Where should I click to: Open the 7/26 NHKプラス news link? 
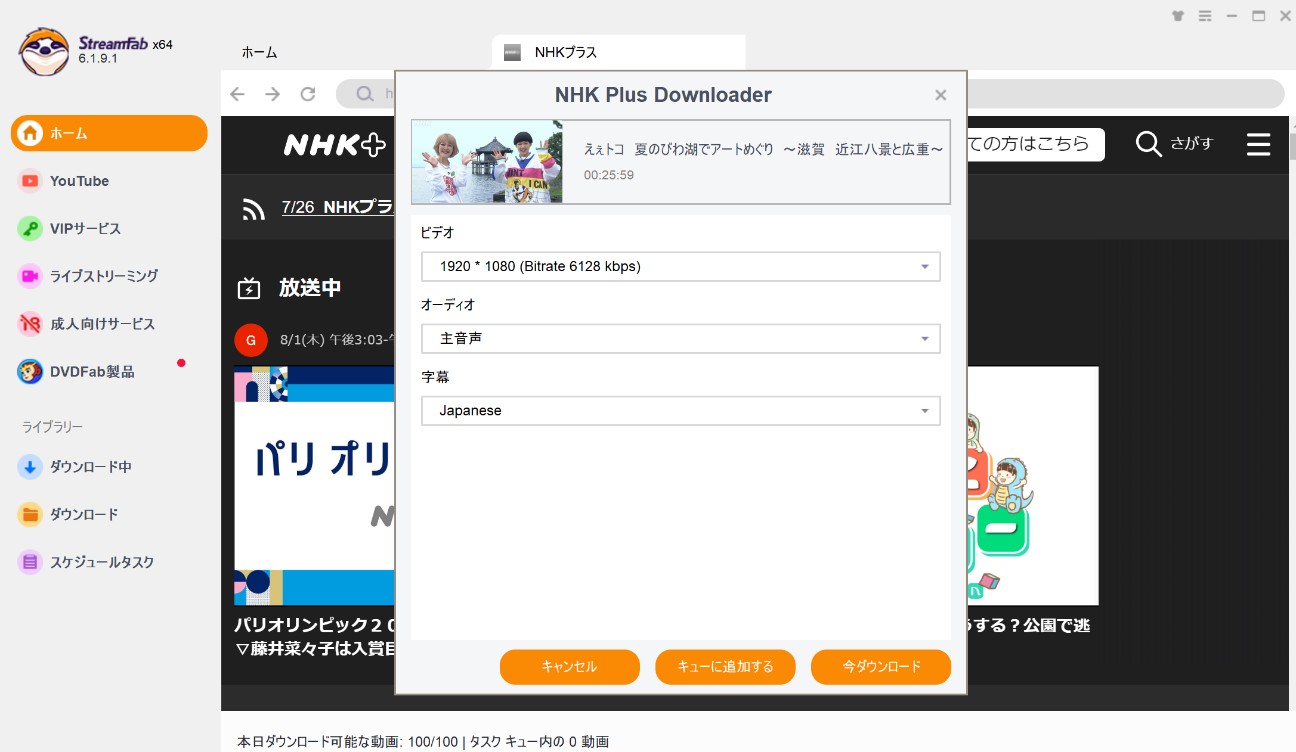338,207
